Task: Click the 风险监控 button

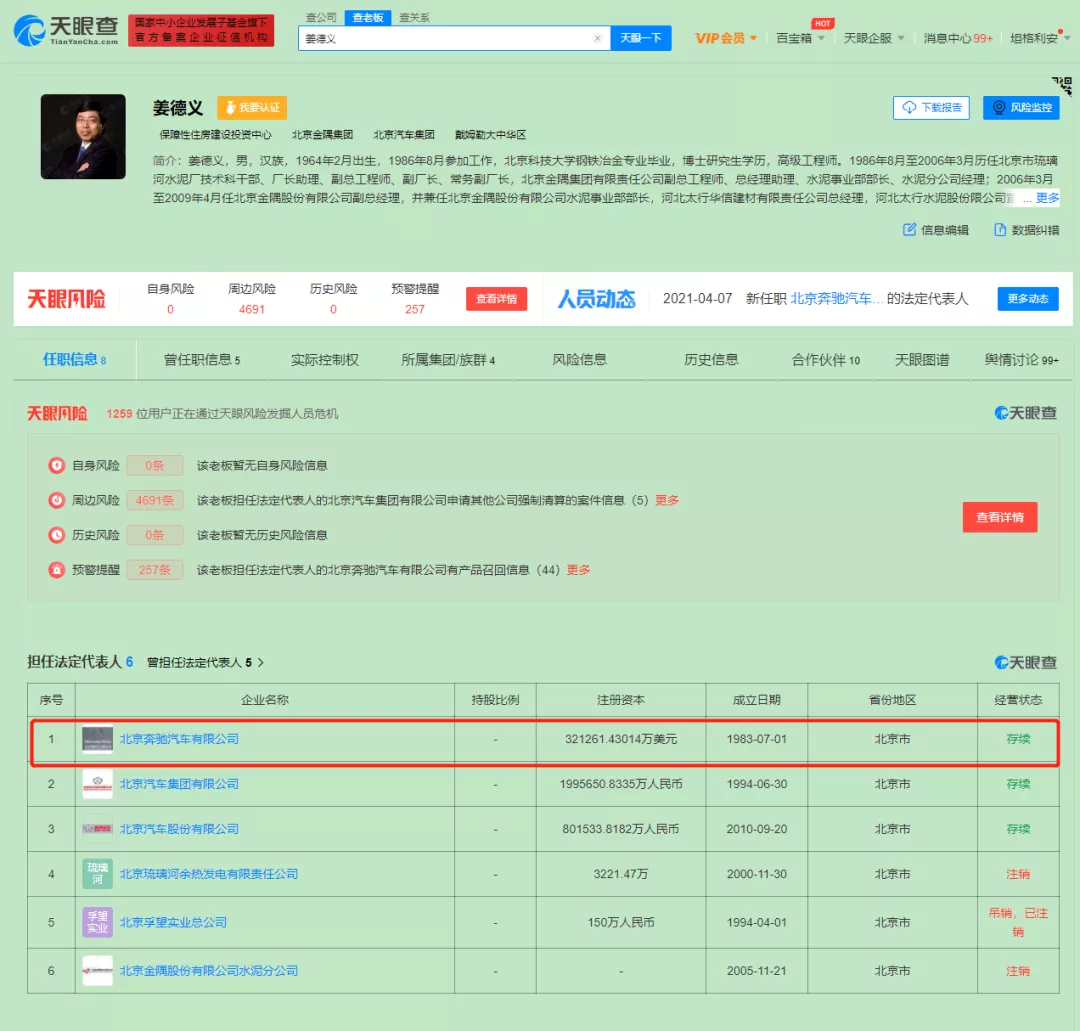Action: pos(1021,107)
